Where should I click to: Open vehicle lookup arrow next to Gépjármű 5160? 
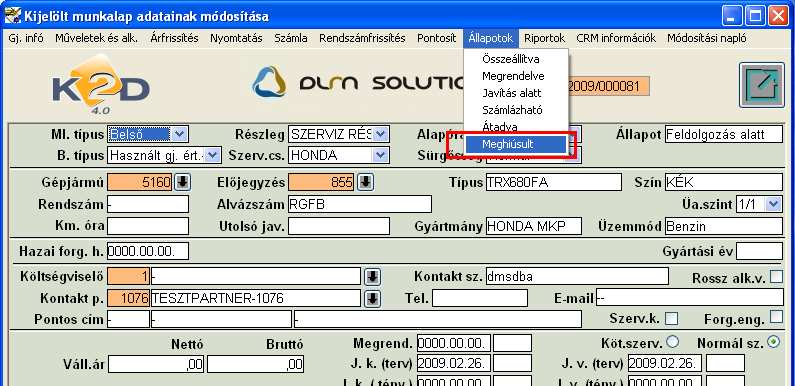(x=183, y=182)
